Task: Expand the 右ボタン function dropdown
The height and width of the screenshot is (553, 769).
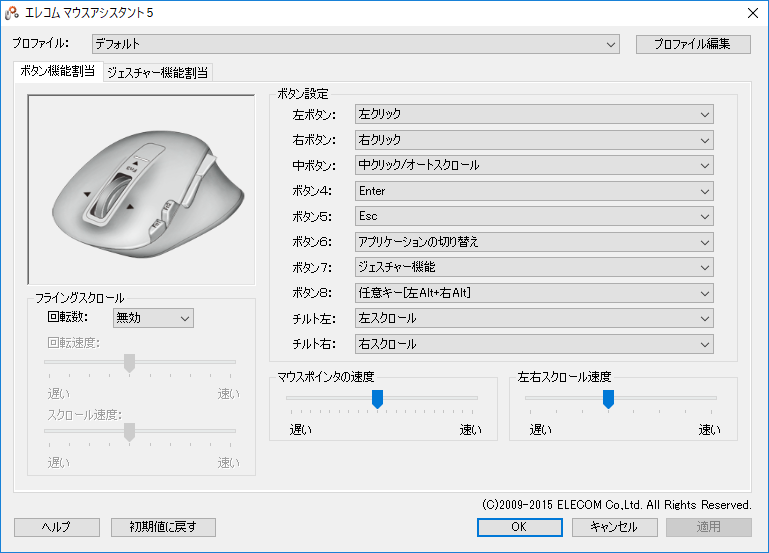Action: [534, 140]
